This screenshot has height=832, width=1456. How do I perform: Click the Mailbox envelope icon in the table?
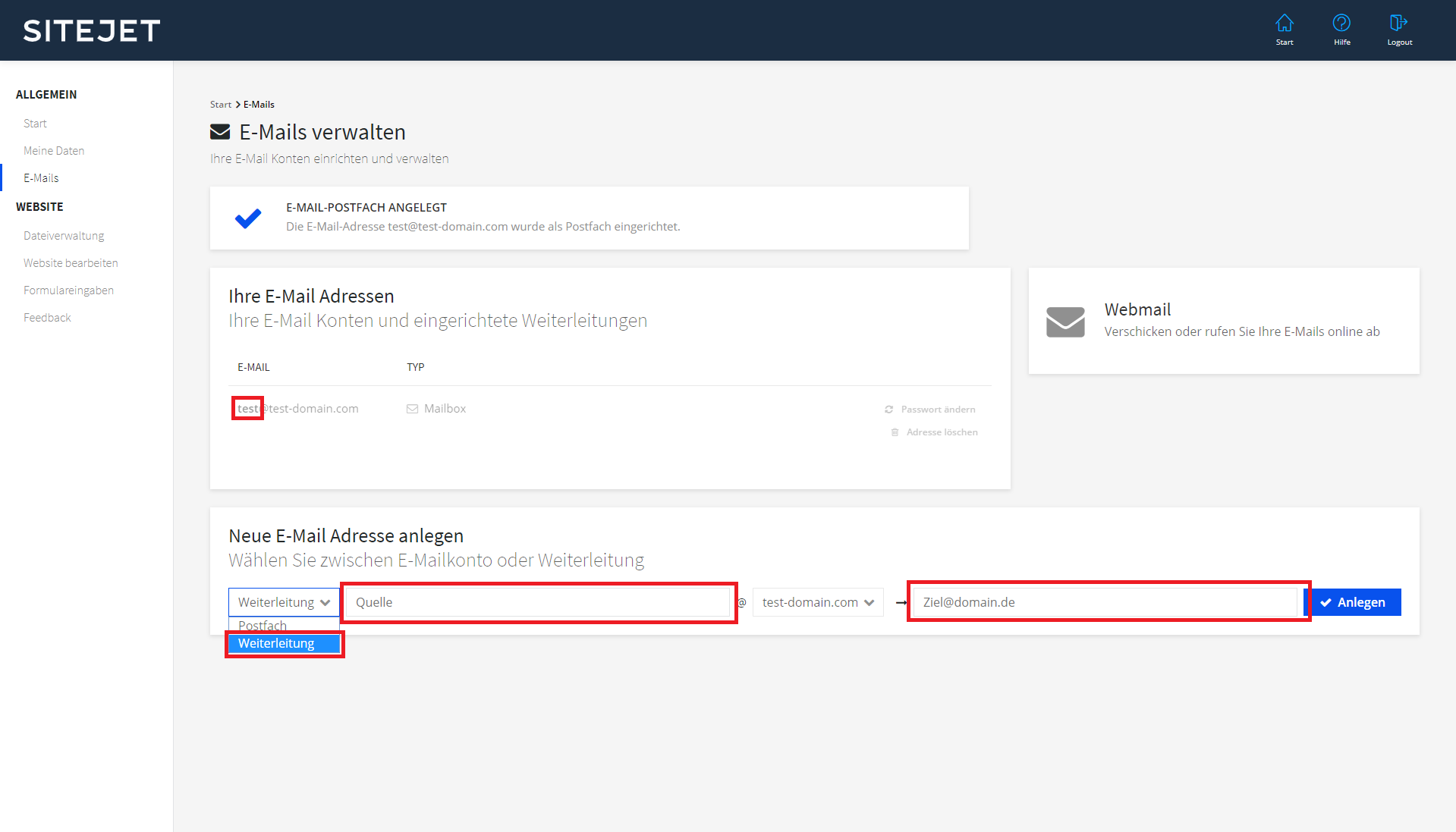pos(413,408)
